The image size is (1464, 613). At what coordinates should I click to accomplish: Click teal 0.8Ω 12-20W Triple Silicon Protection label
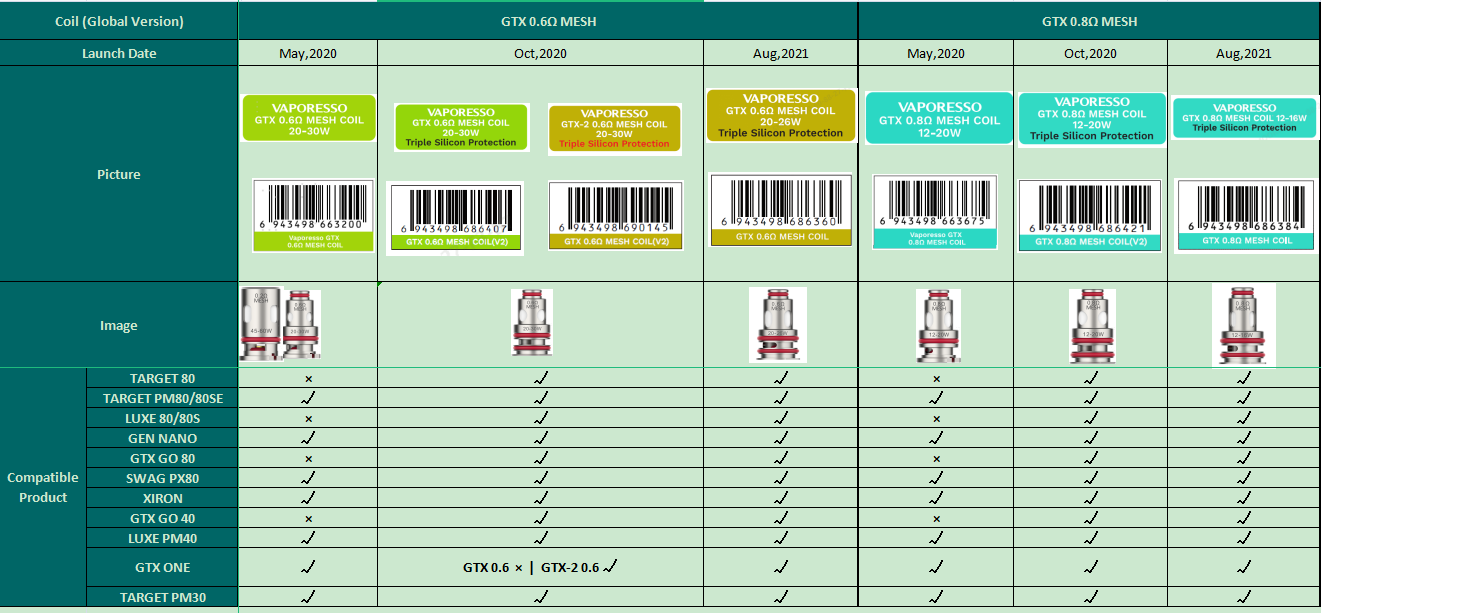pos(1092,119)
